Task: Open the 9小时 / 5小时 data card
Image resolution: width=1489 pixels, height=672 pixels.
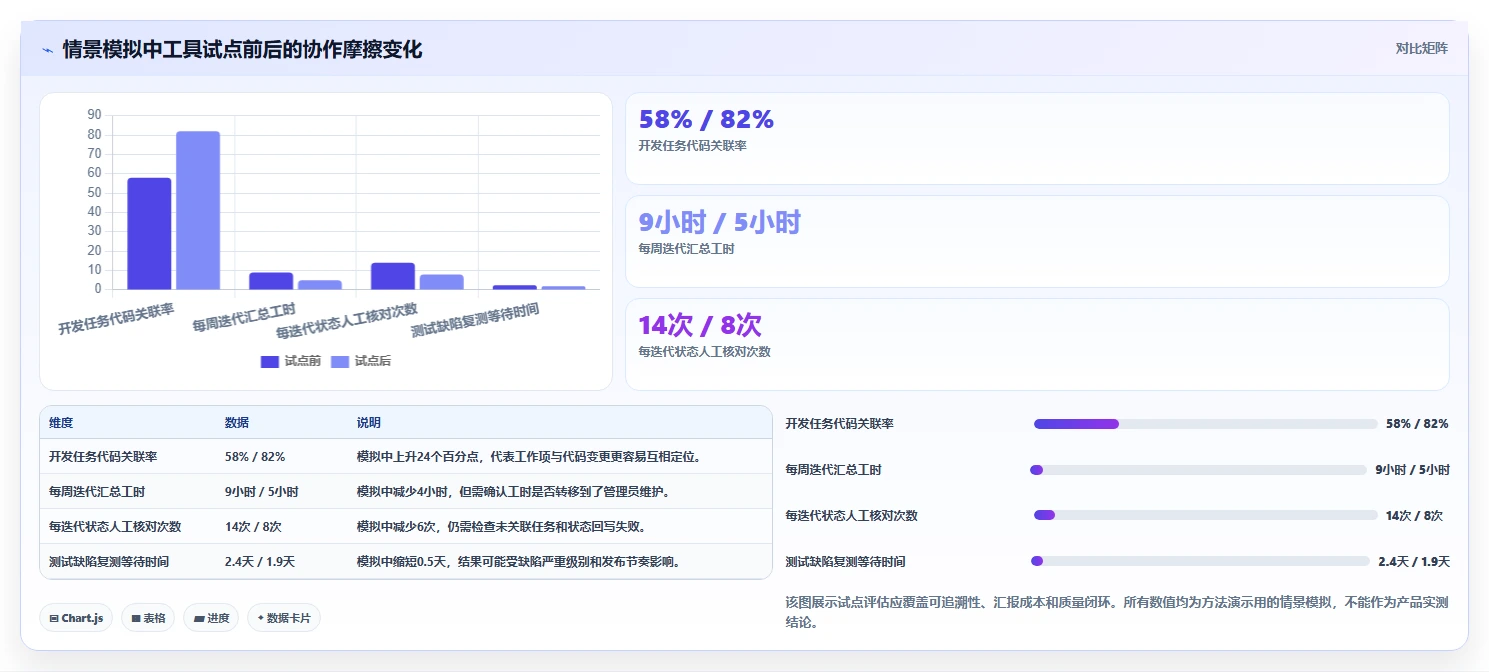Action: [x=1037, y=242]
